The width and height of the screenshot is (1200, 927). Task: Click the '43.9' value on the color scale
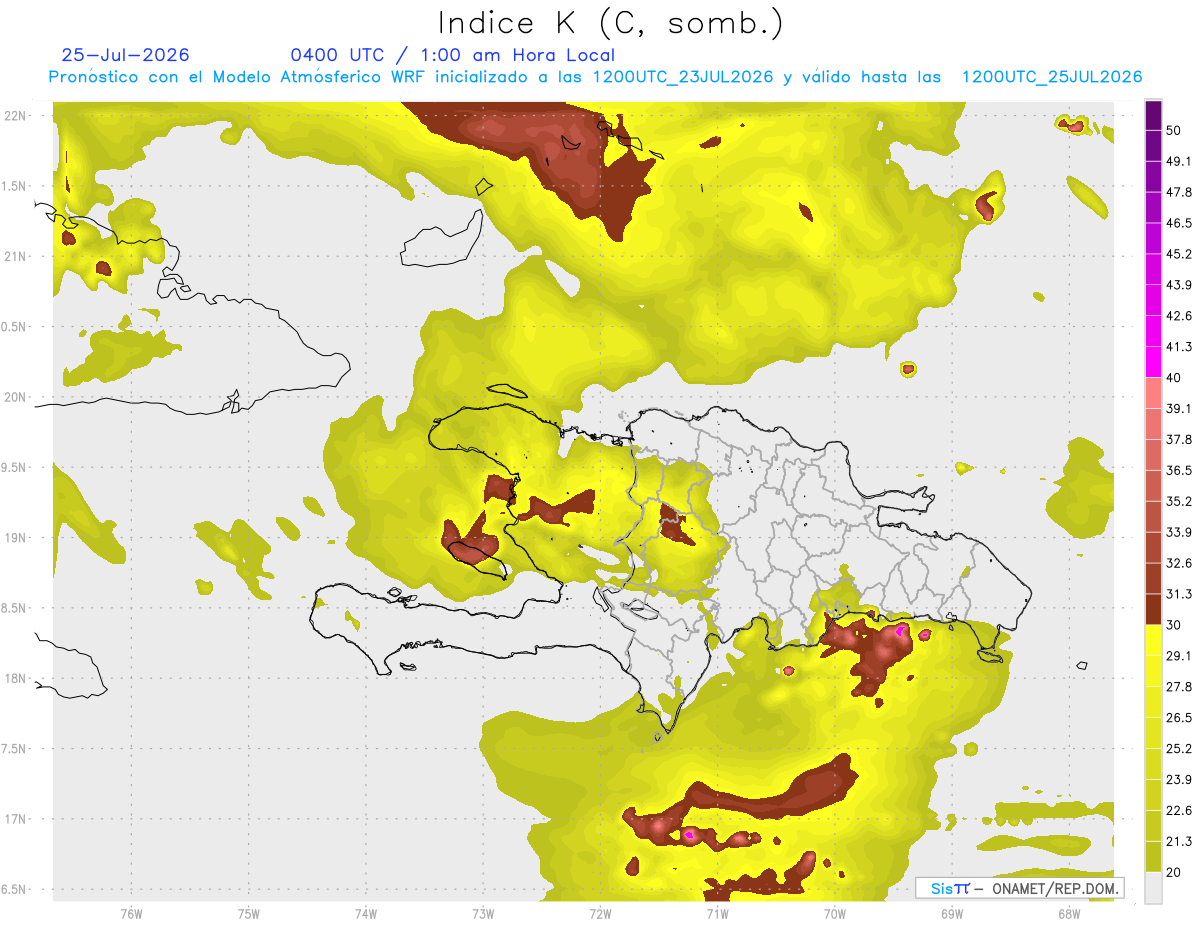(x=1180, y=285)
